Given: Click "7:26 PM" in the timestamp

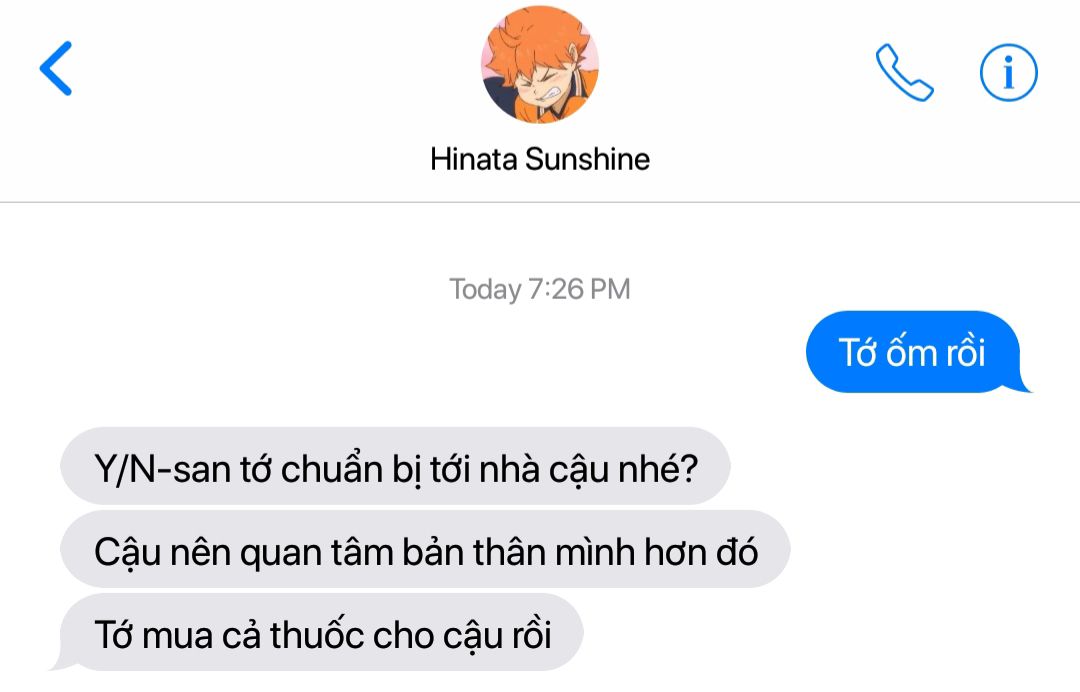Looking at the screenshot, I should tap(579, 289).
